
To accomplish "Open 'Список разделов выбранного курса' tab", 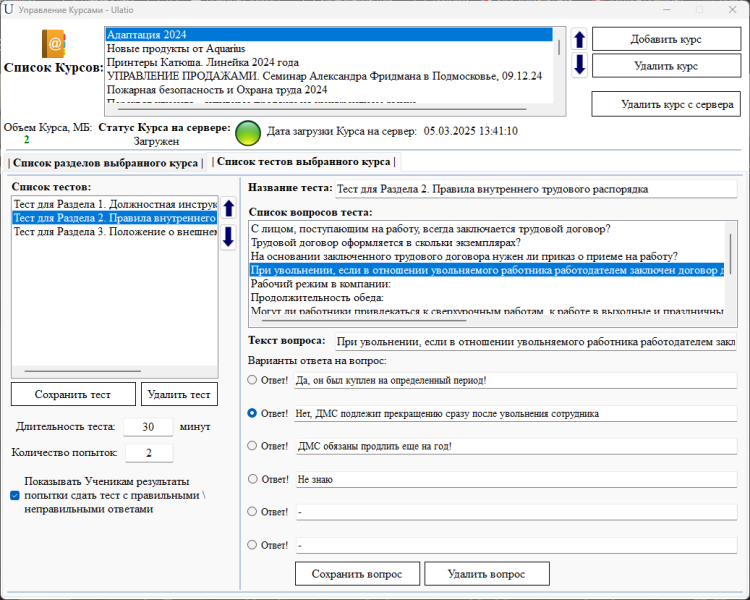I will pos(104,163).
